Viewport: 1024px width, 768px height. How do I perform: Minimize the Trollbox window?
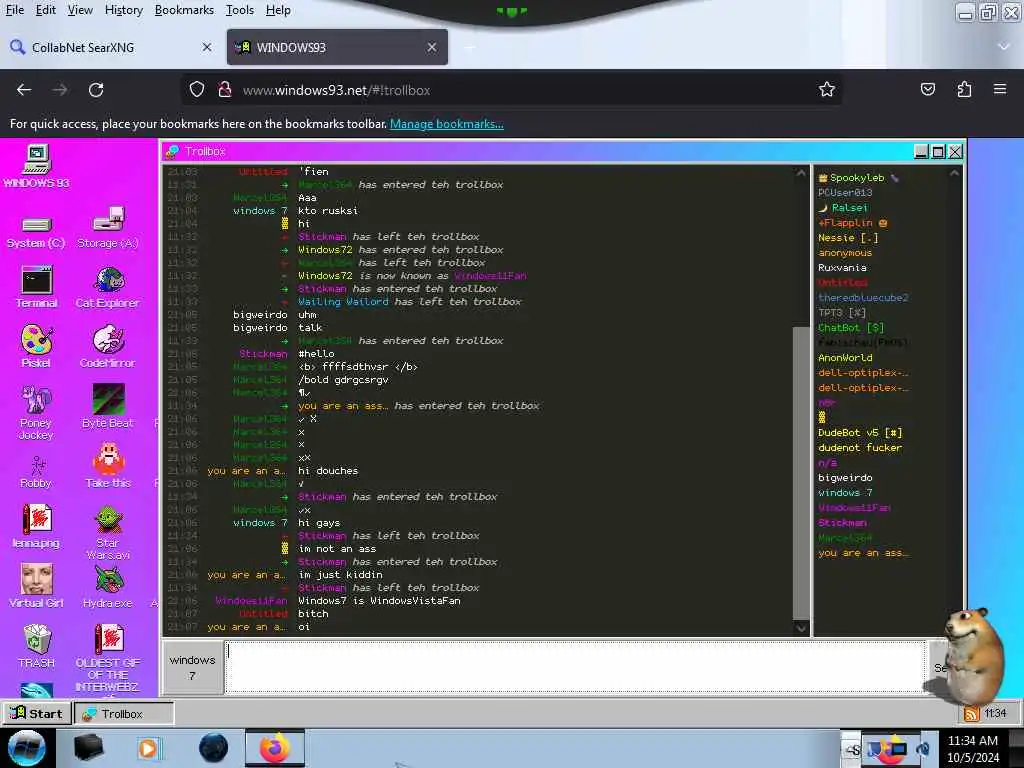tap(921, 152)
